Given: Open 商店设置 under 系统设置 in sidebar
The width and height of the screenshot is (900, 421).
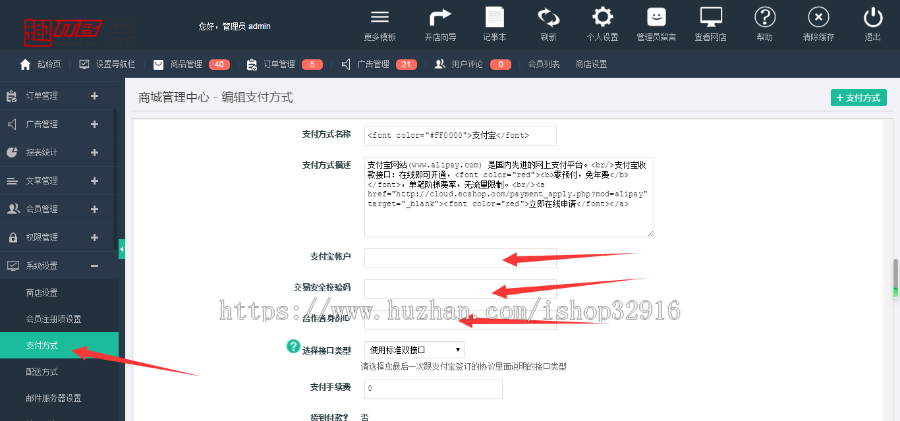Looking at the screenshot, I should [x=42, y=292].
